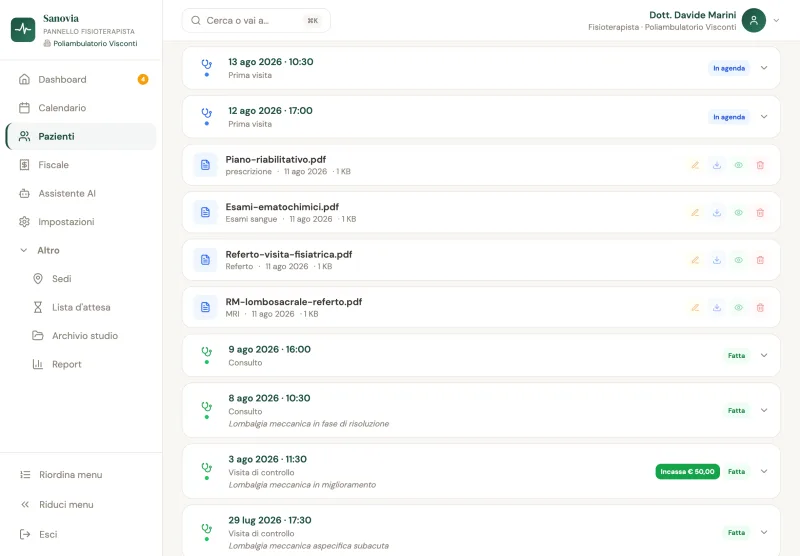Click Riordina menu
This screenshot has height=556, width=800.
pos(81,475)
